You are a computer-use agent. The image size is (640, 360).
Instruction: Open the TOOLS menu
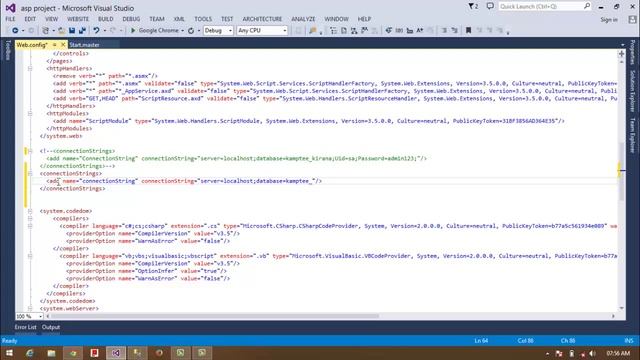click(203, 19)
